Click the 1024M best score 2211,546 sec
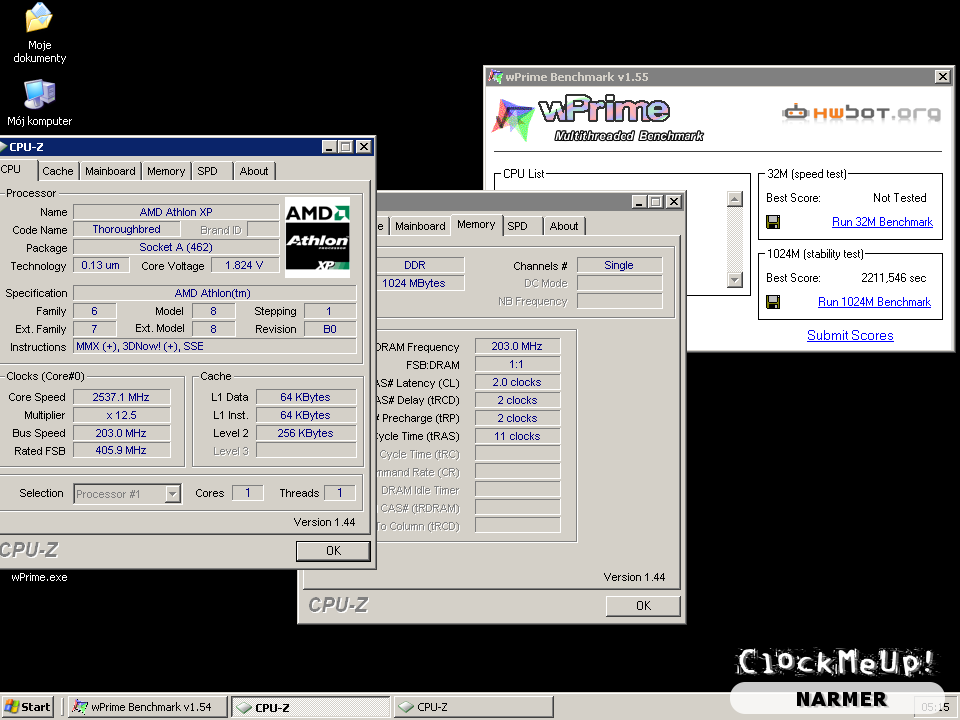Viewport: 960px width, 720px height. (893, 278)
